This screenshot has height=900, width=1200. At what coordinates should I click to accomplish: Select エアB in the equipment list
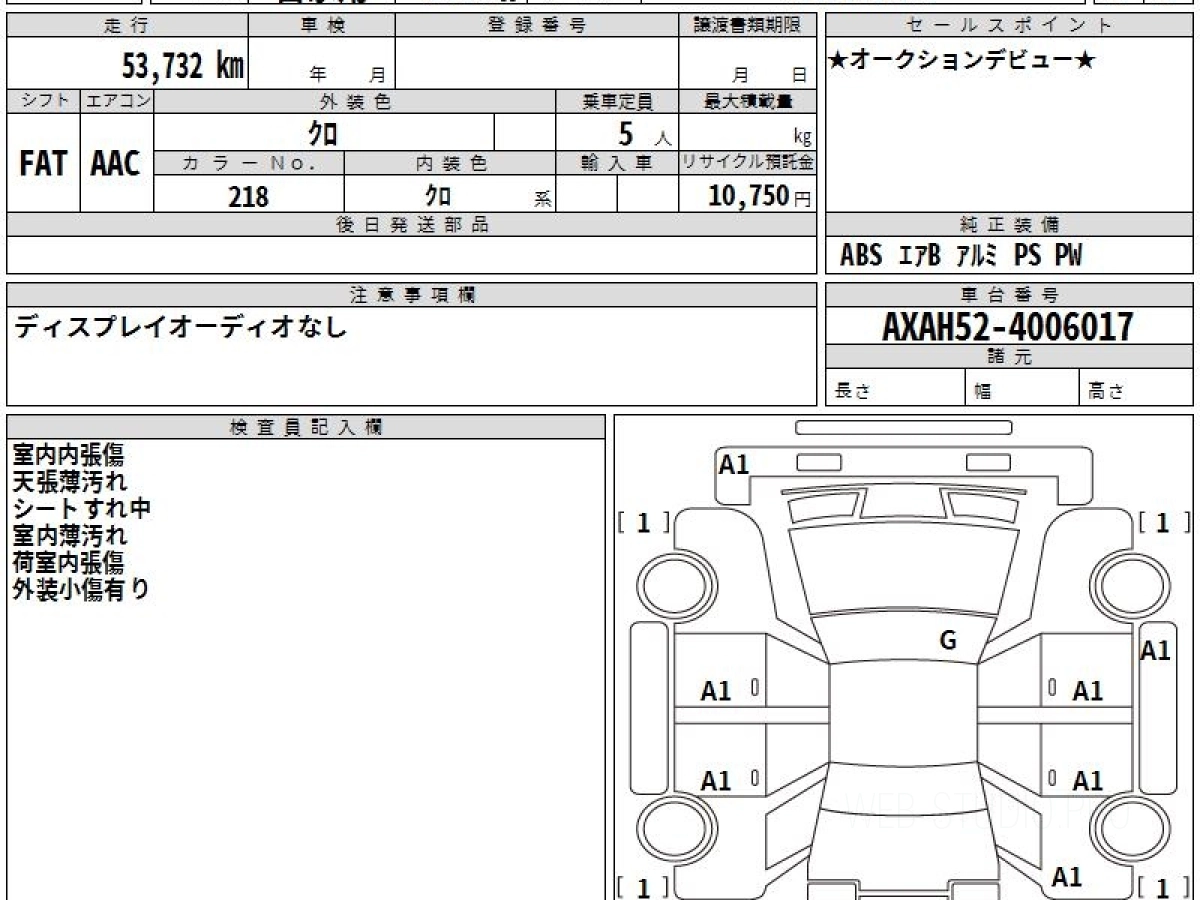pyautogui.click(x=920, y=256)
